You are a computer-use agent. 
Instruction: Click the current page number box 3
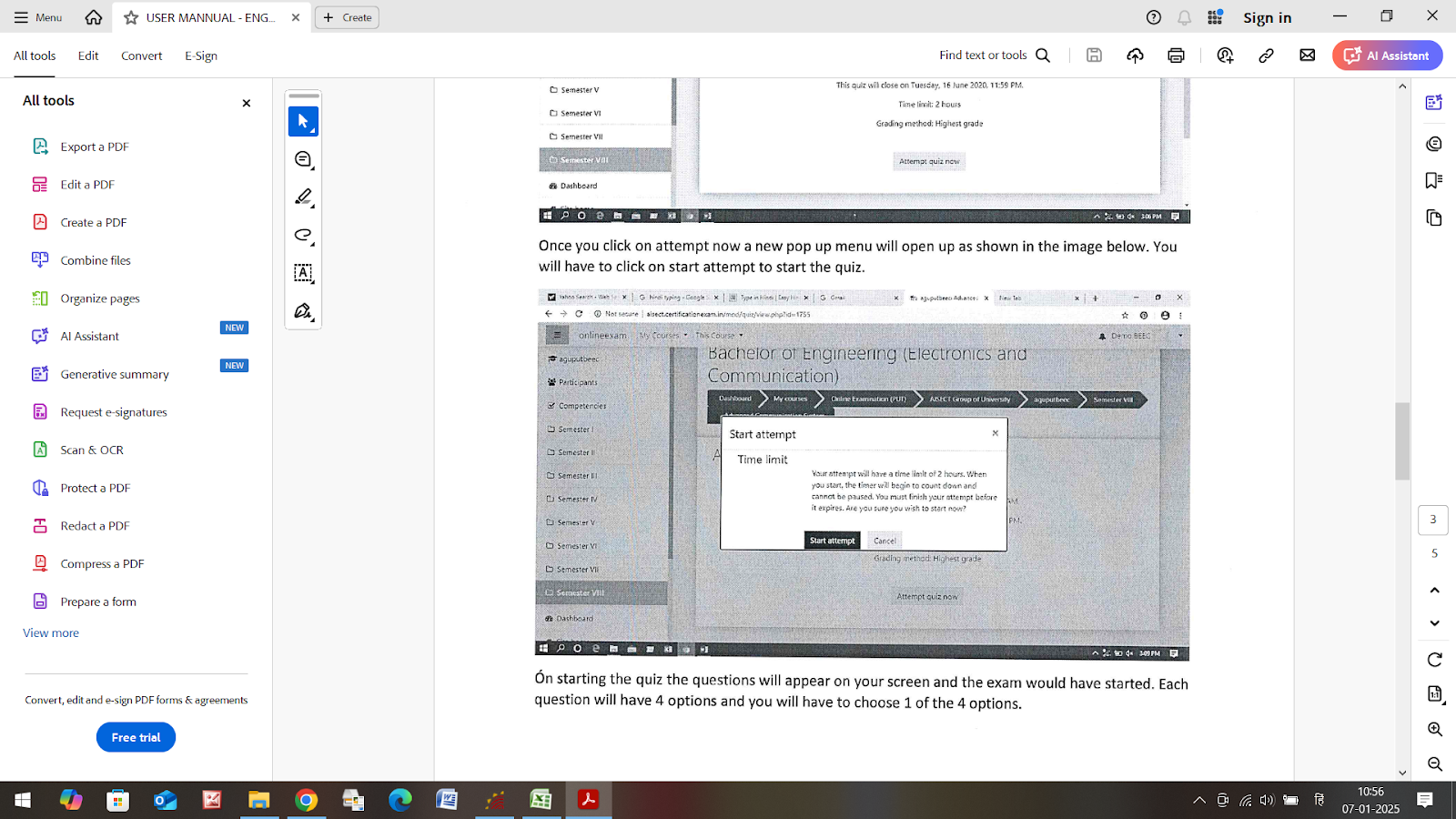[1433, 520]
